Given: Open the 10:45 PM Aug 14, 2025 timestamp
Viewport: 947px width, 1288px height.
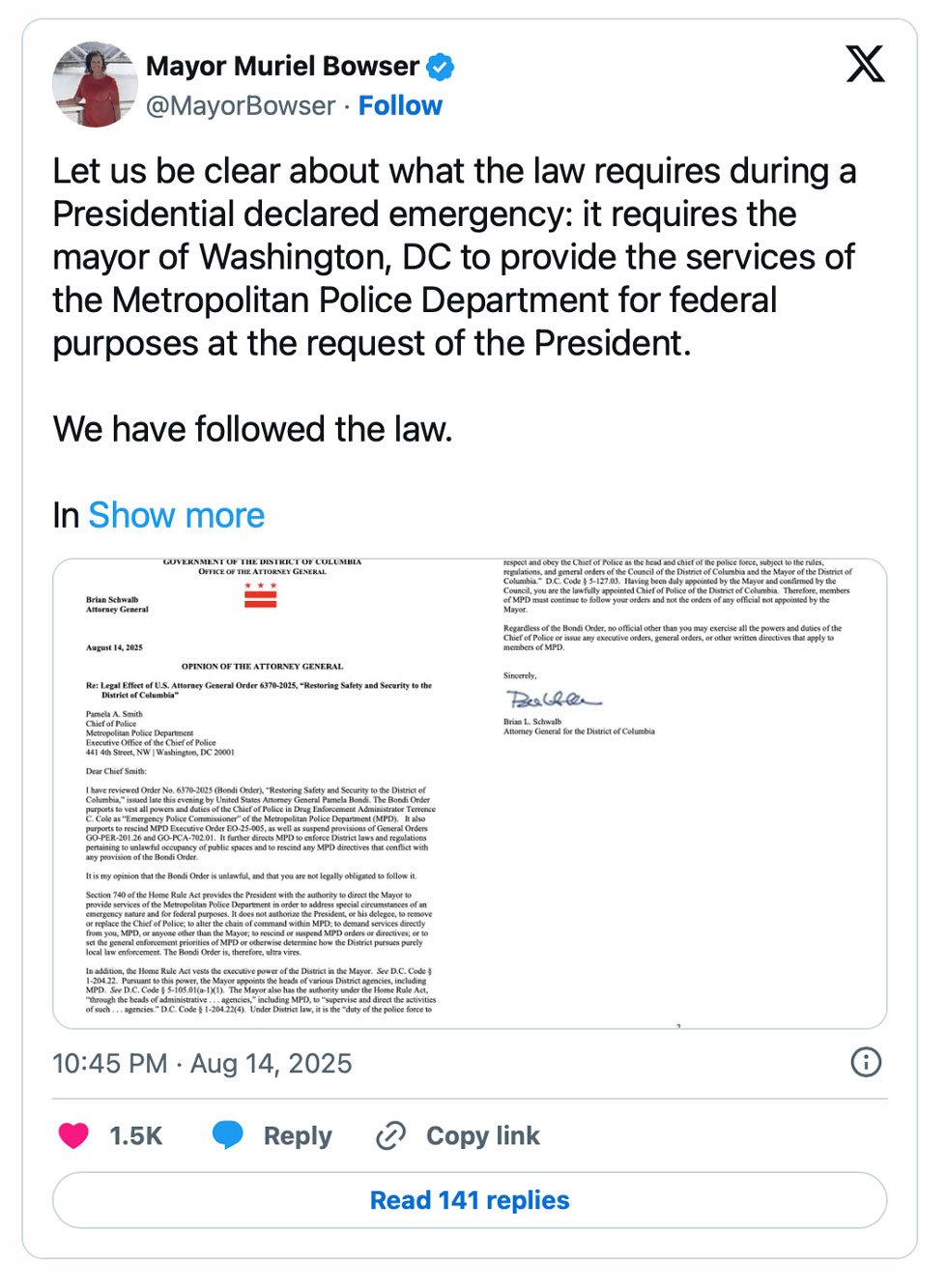Looking at the screenshot, I should [x=202, y=1064].
